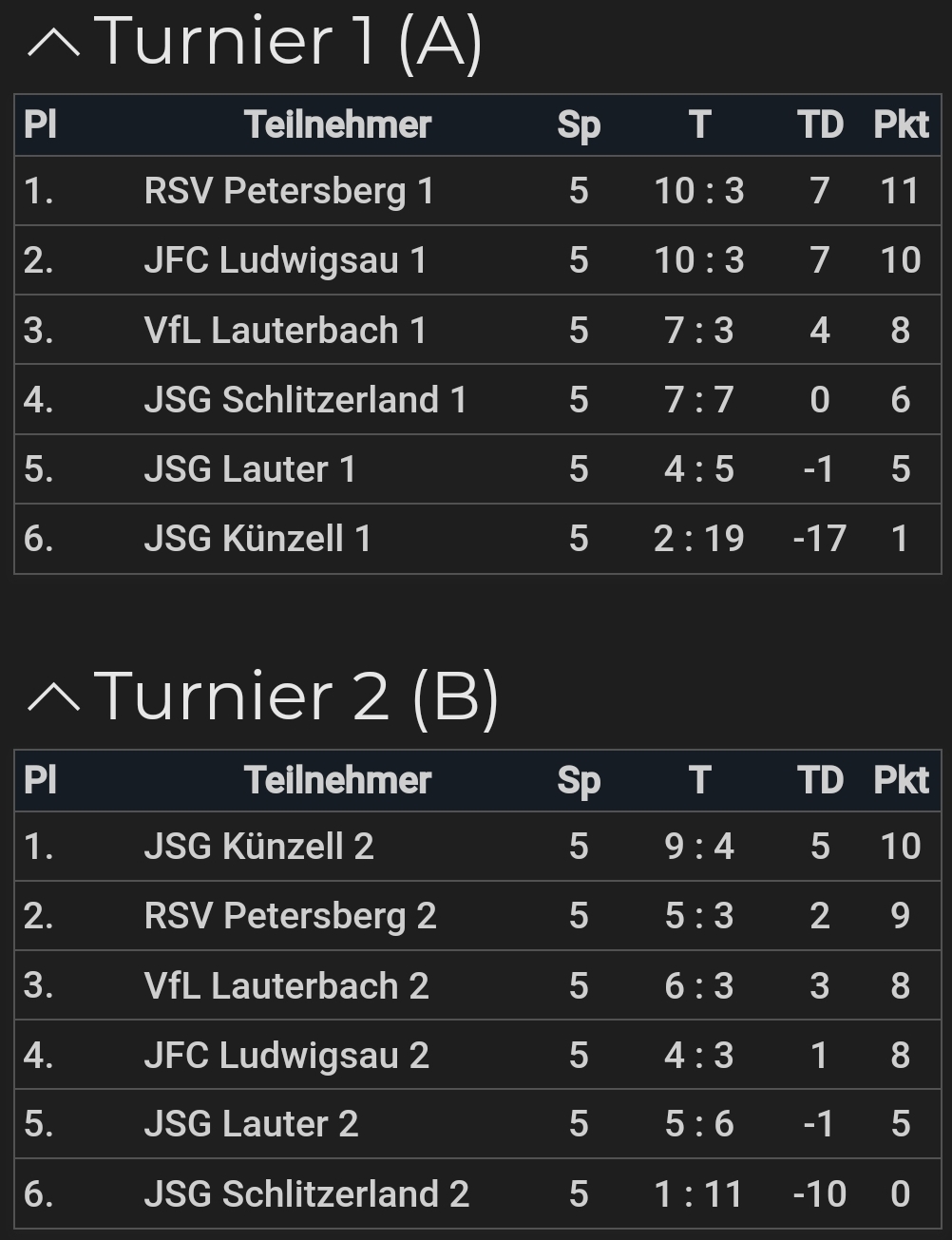Click JSG Künzell 1 in last place
Screen dimensions: 952x1240
tap(478, 539)
